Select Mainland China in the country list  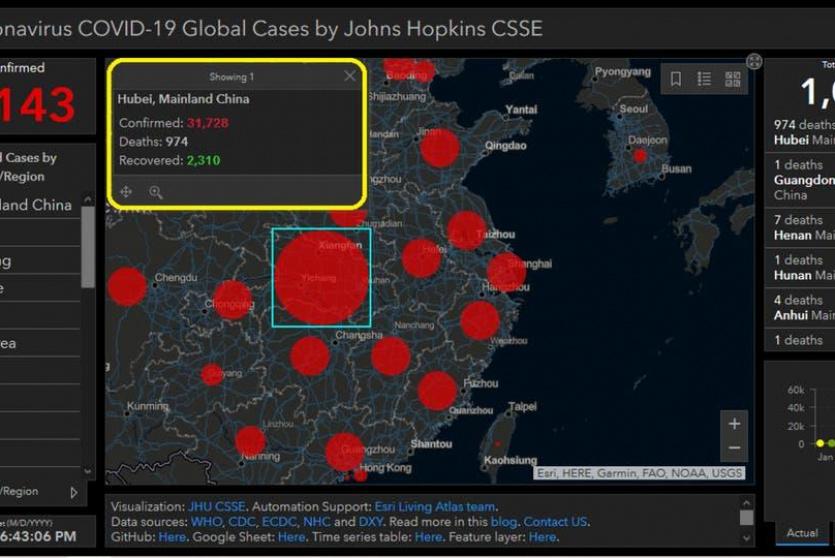click(x=37, y=205)
